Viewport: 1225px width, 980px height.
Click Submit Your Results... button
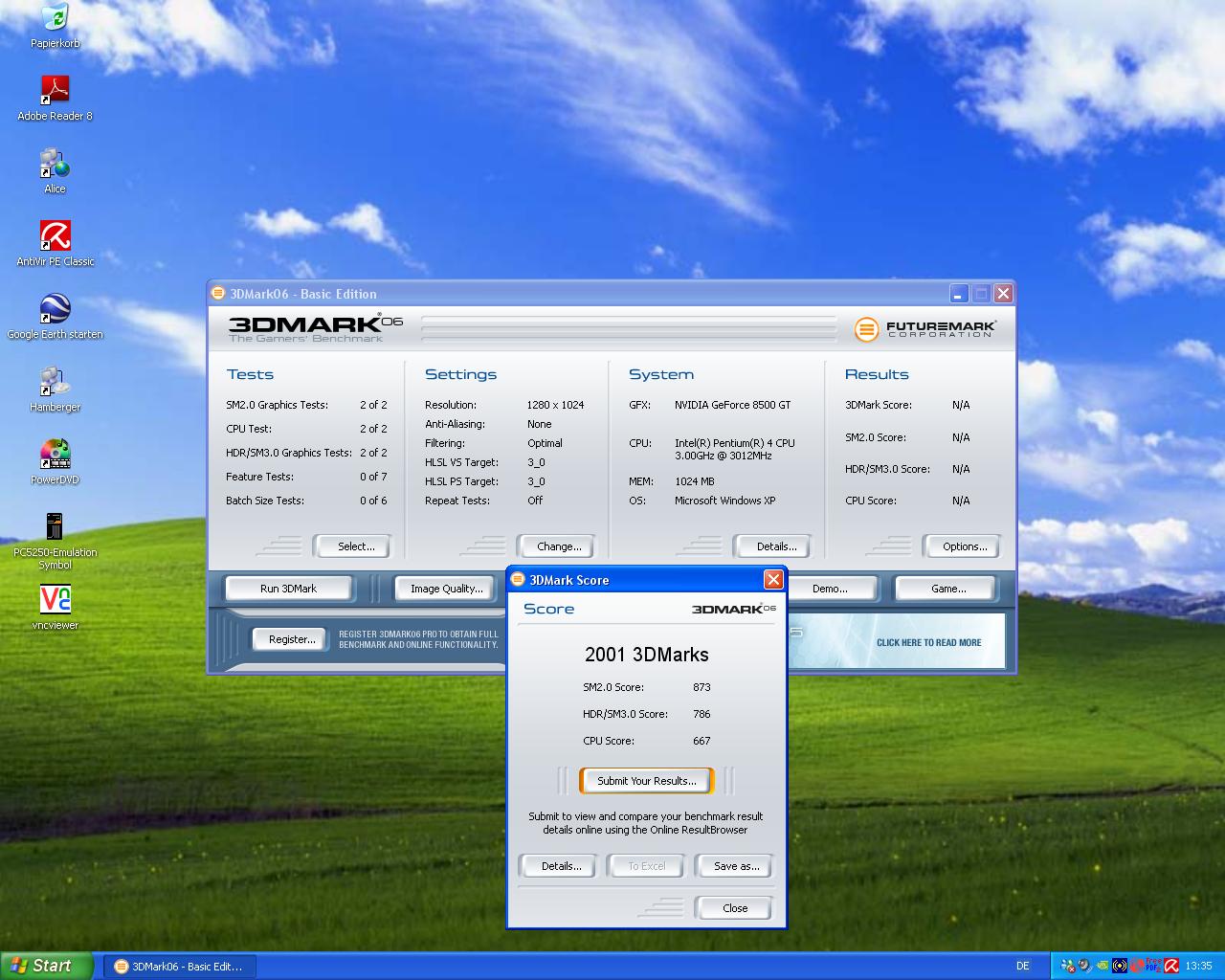pos(646,781)
